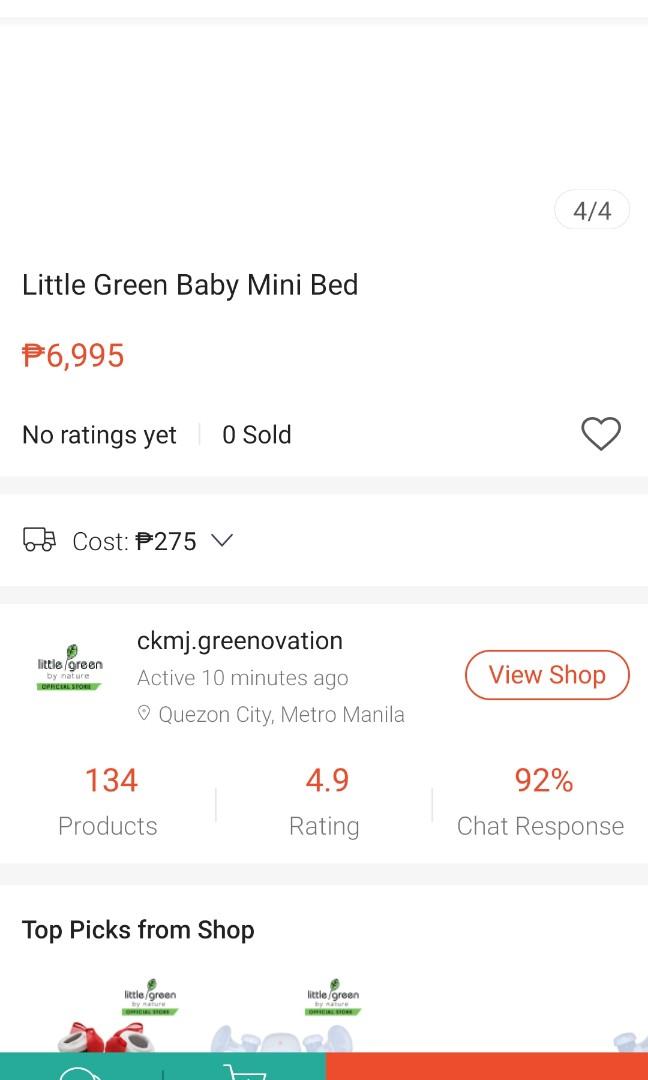Click the little green shop logo
The height and width of the screenshot is (1080, 648).
pyautogui.click(x=70, y=669)
